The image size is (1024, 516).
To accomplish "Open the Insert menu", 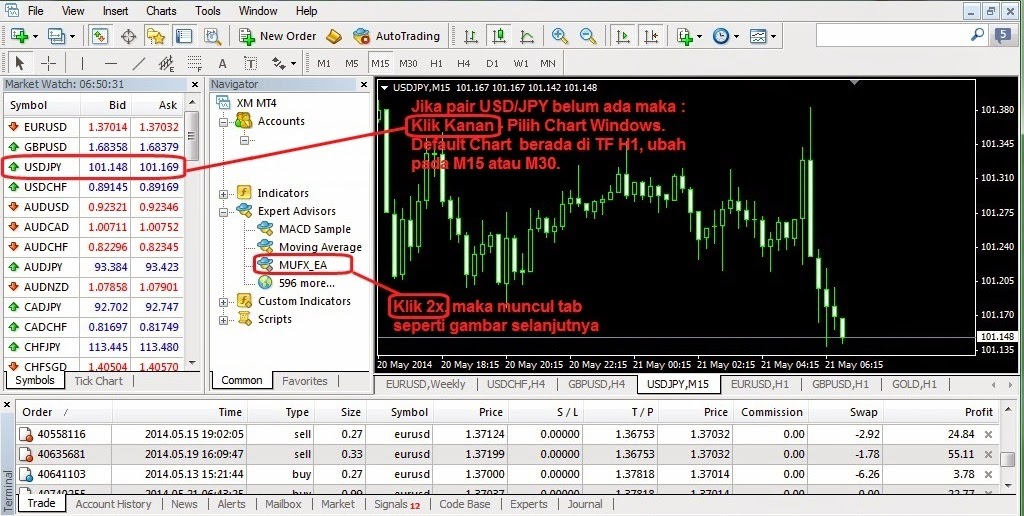I will pos(116,10).
